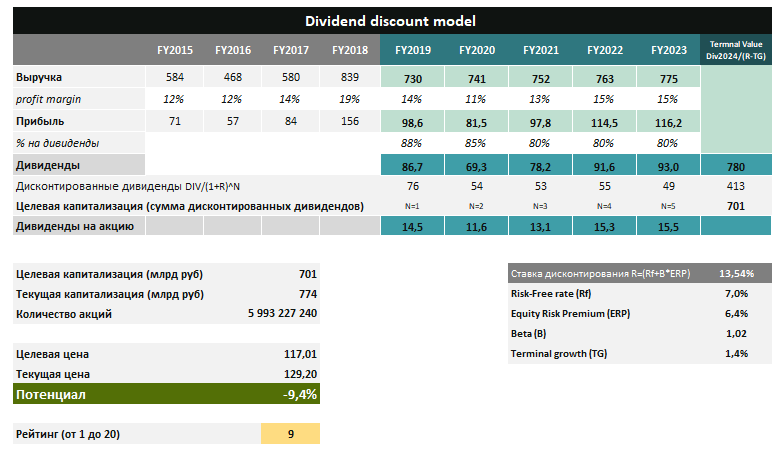Select the Terminal growth value 1,4%
781x461 pixels.
[x=735, y=354]
